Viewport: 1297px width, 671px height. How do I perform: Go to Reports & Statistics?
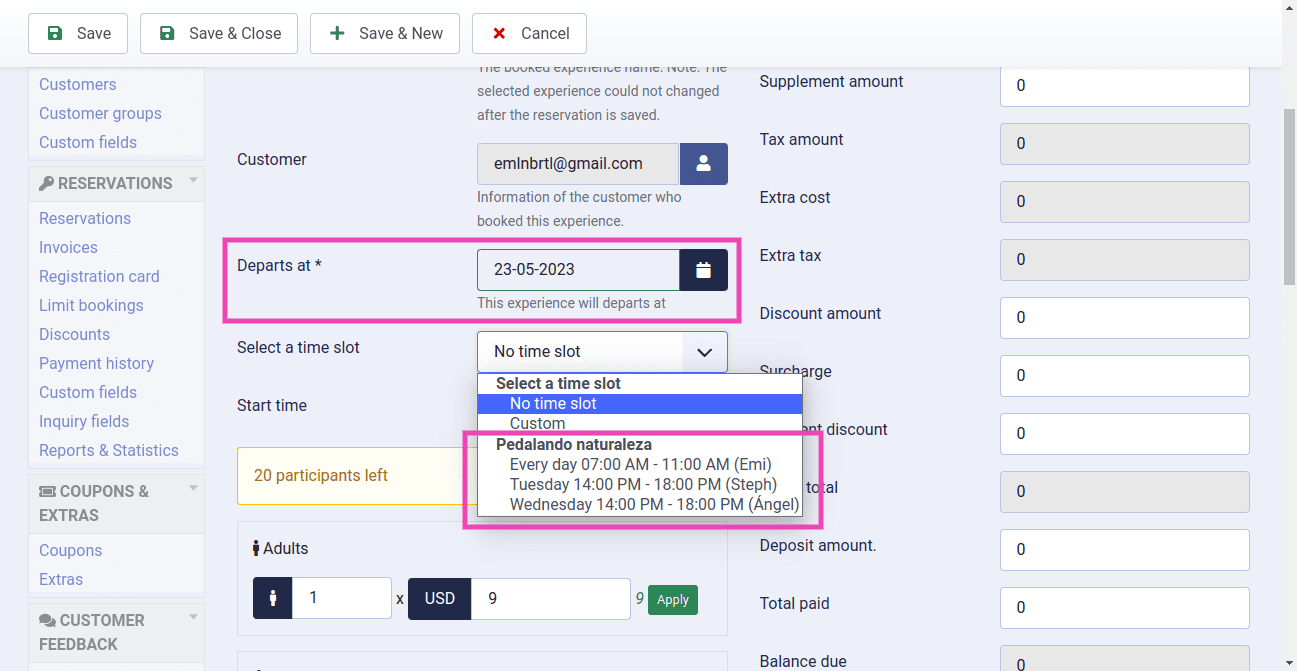pyautogui.click(x=108, y=450)
